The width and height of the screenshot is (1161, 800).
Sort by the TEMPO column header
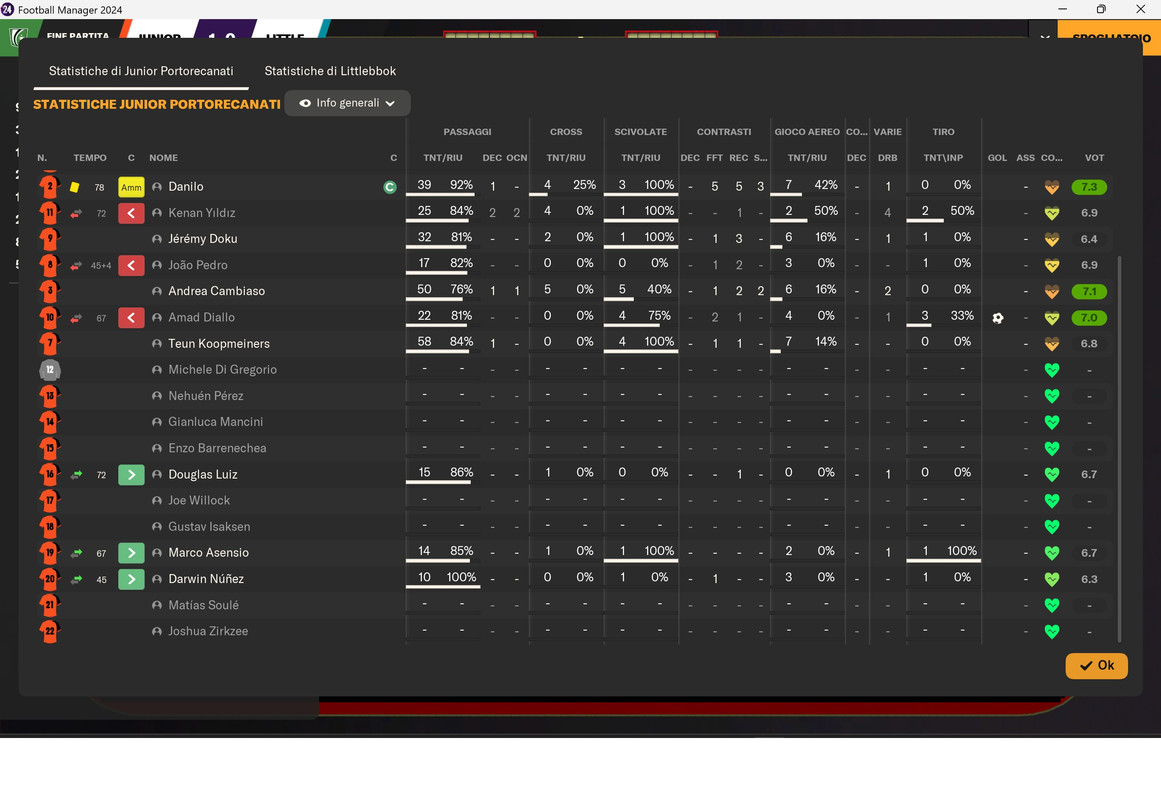point(90,158)
